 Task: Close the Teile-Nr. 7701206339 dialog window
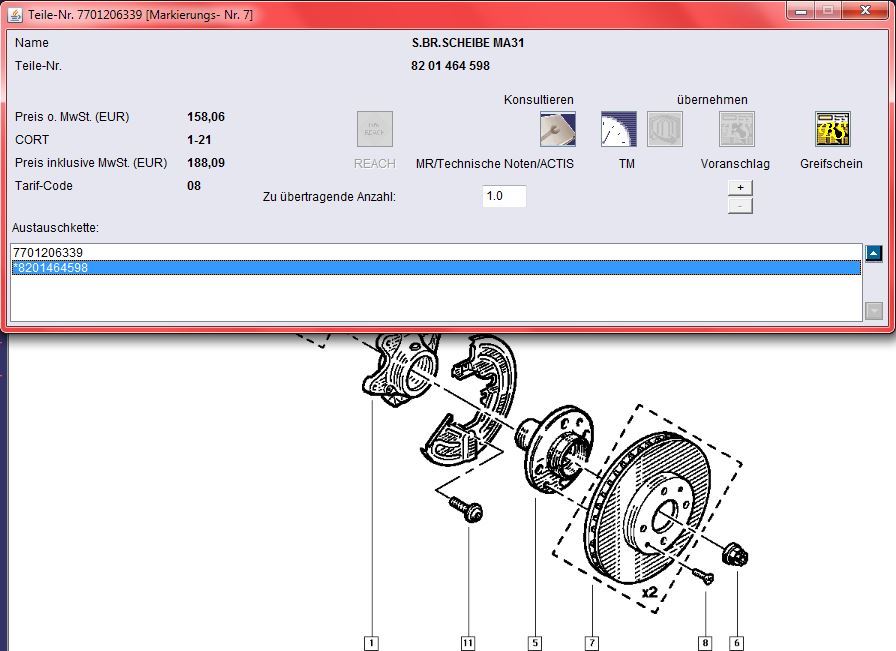point(864,10)
